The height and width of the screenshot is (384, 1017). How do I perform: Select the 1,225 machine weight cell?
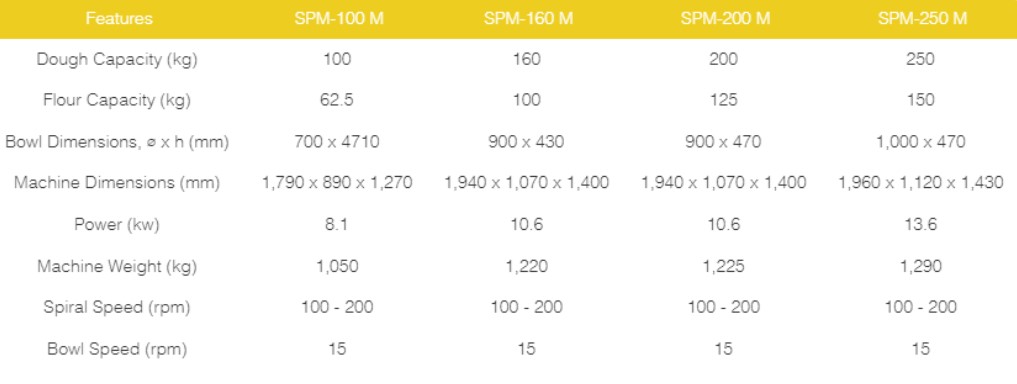(723, 267)
